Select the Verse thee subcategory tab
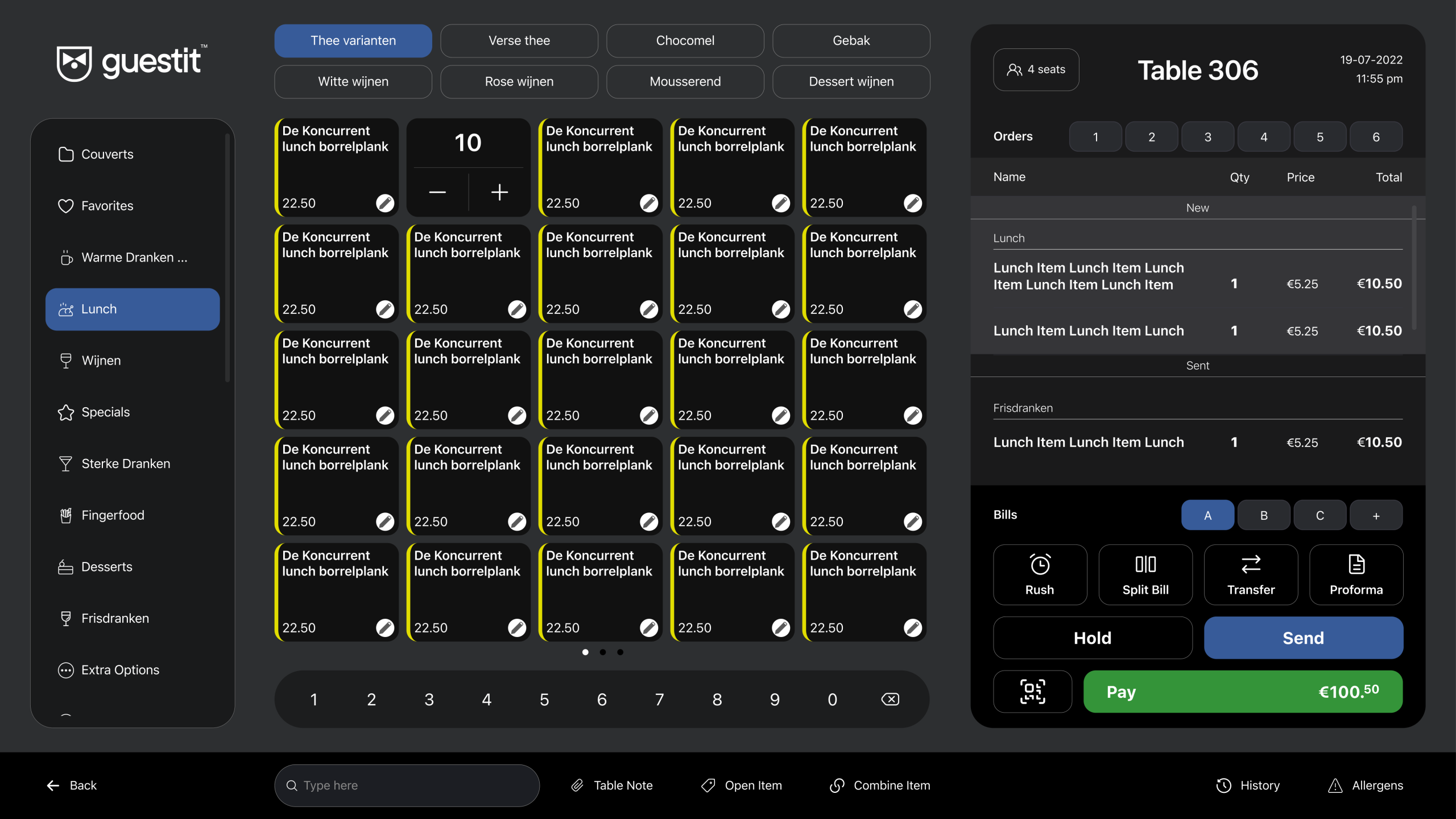 (519, 40)
